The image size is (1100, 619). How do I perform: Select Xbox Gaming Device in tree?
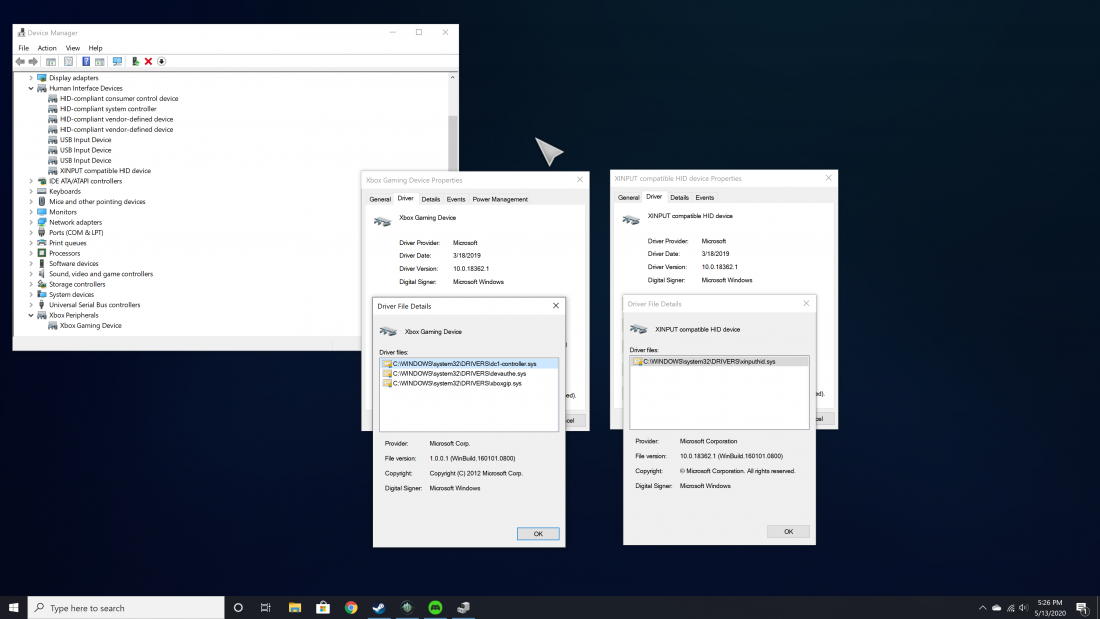90,326
